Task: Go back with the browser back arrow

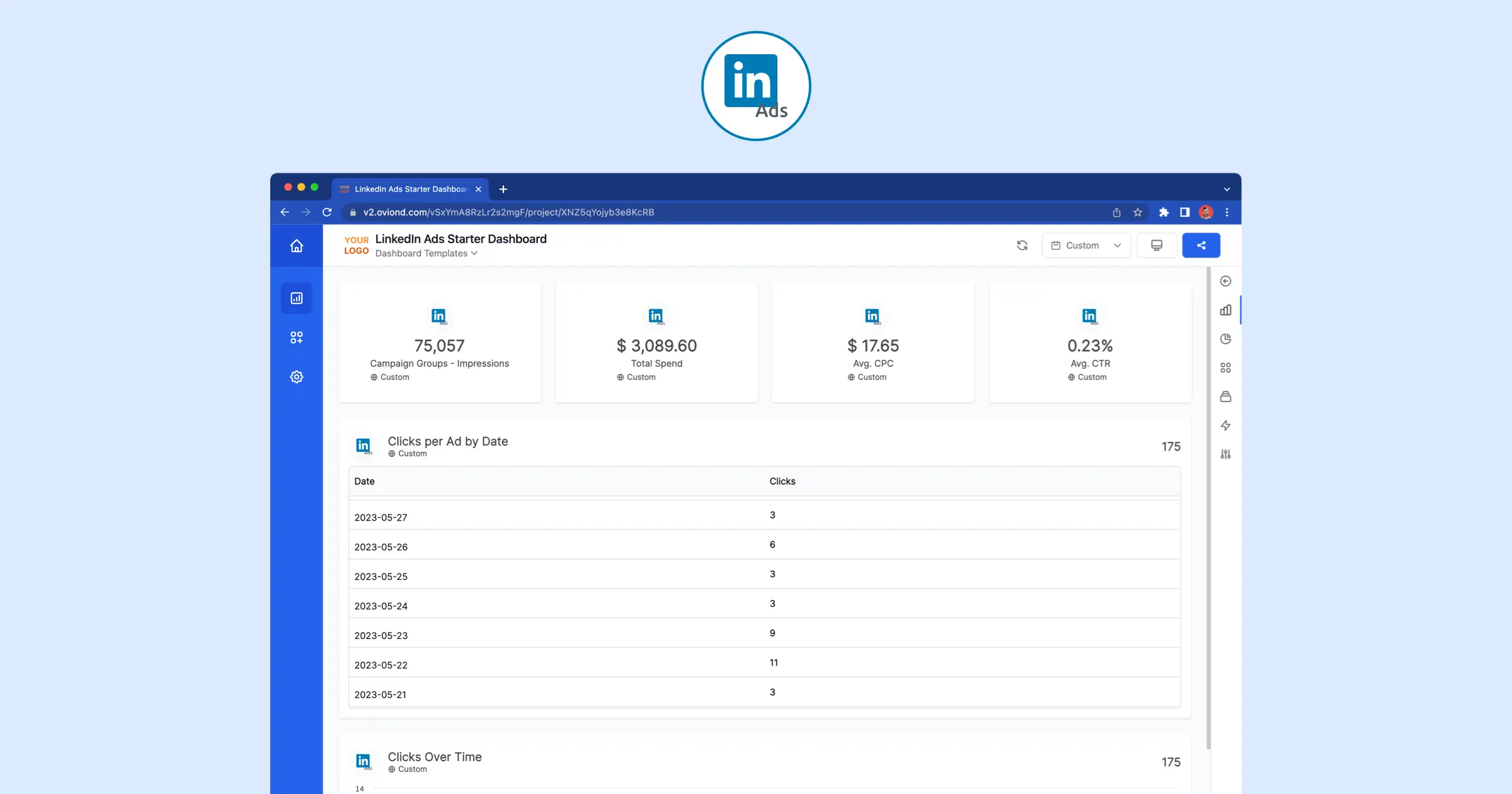Action: coord(285,212)
